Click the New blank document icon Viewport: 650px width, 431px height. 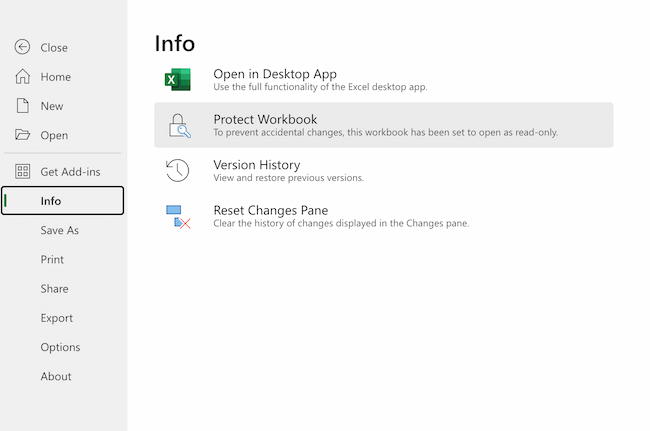click(x=23, y=106)
